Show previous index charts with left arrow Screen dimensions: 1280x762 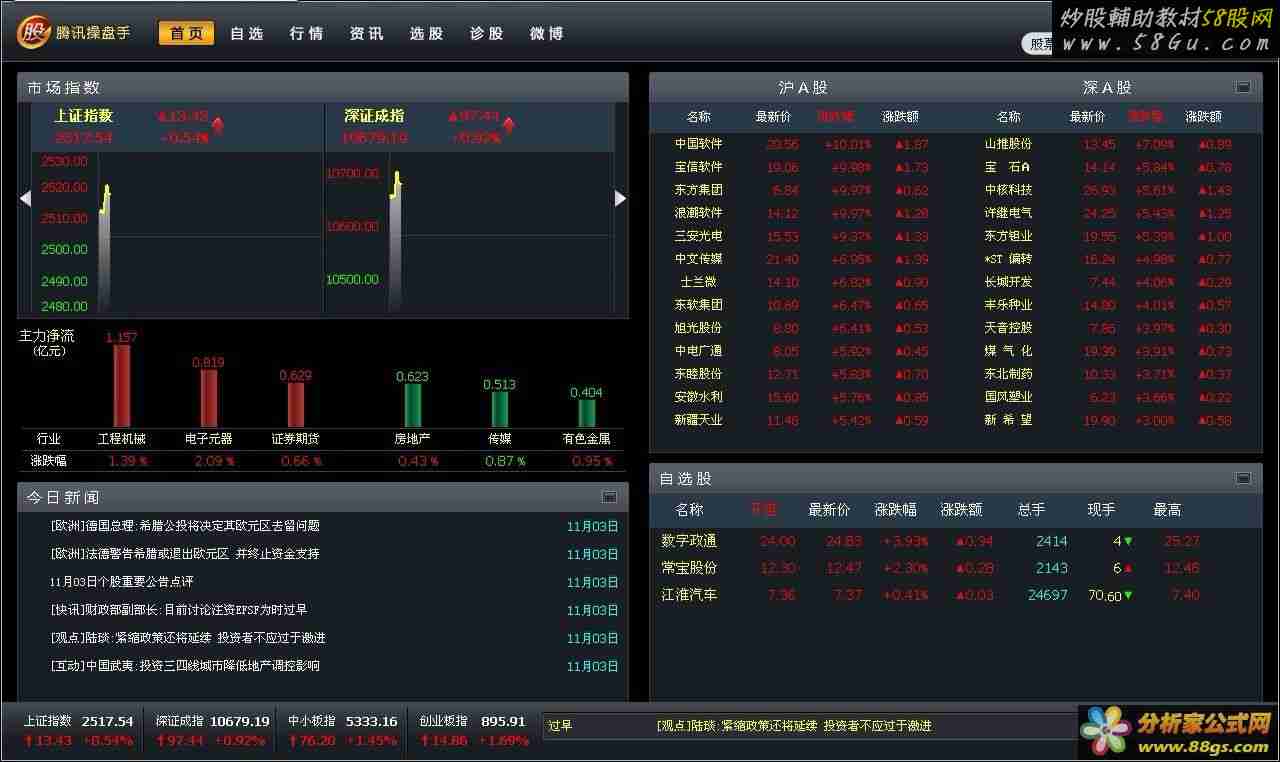coord(25,198)
